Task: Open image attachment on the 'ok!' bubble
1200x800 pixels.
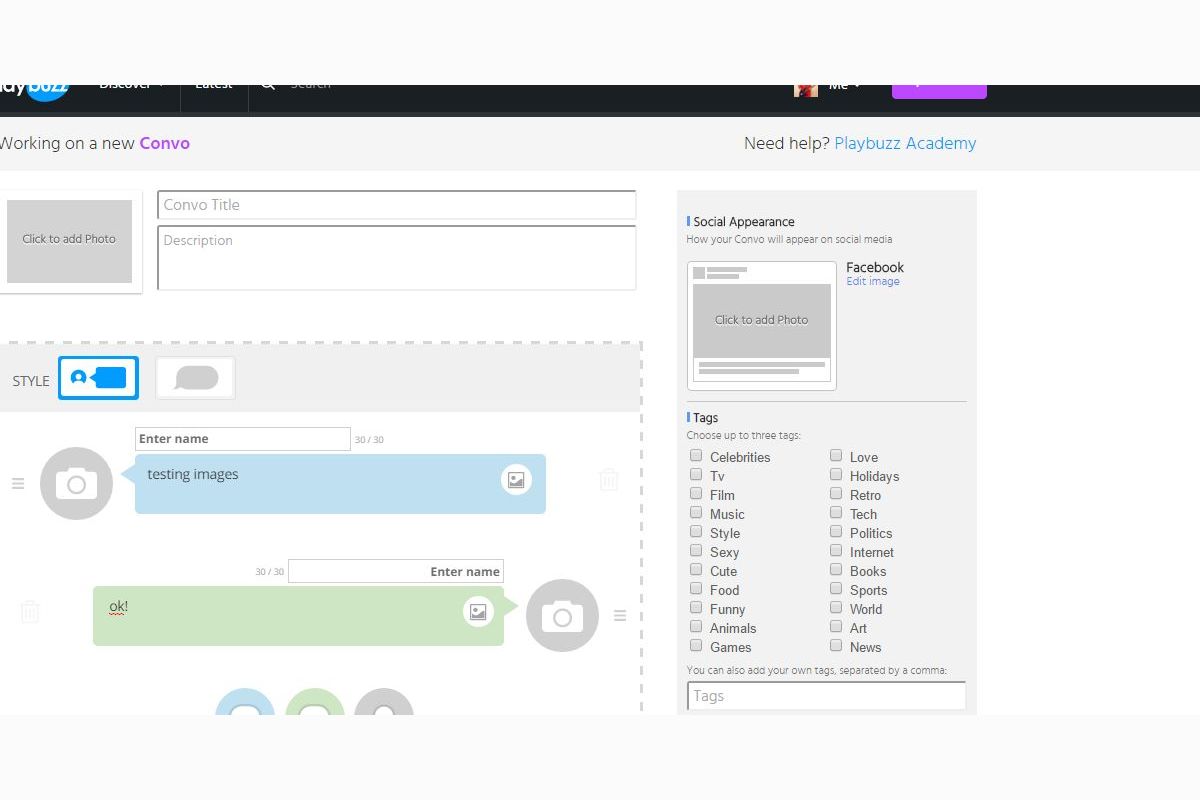Action: coord(478,611)
